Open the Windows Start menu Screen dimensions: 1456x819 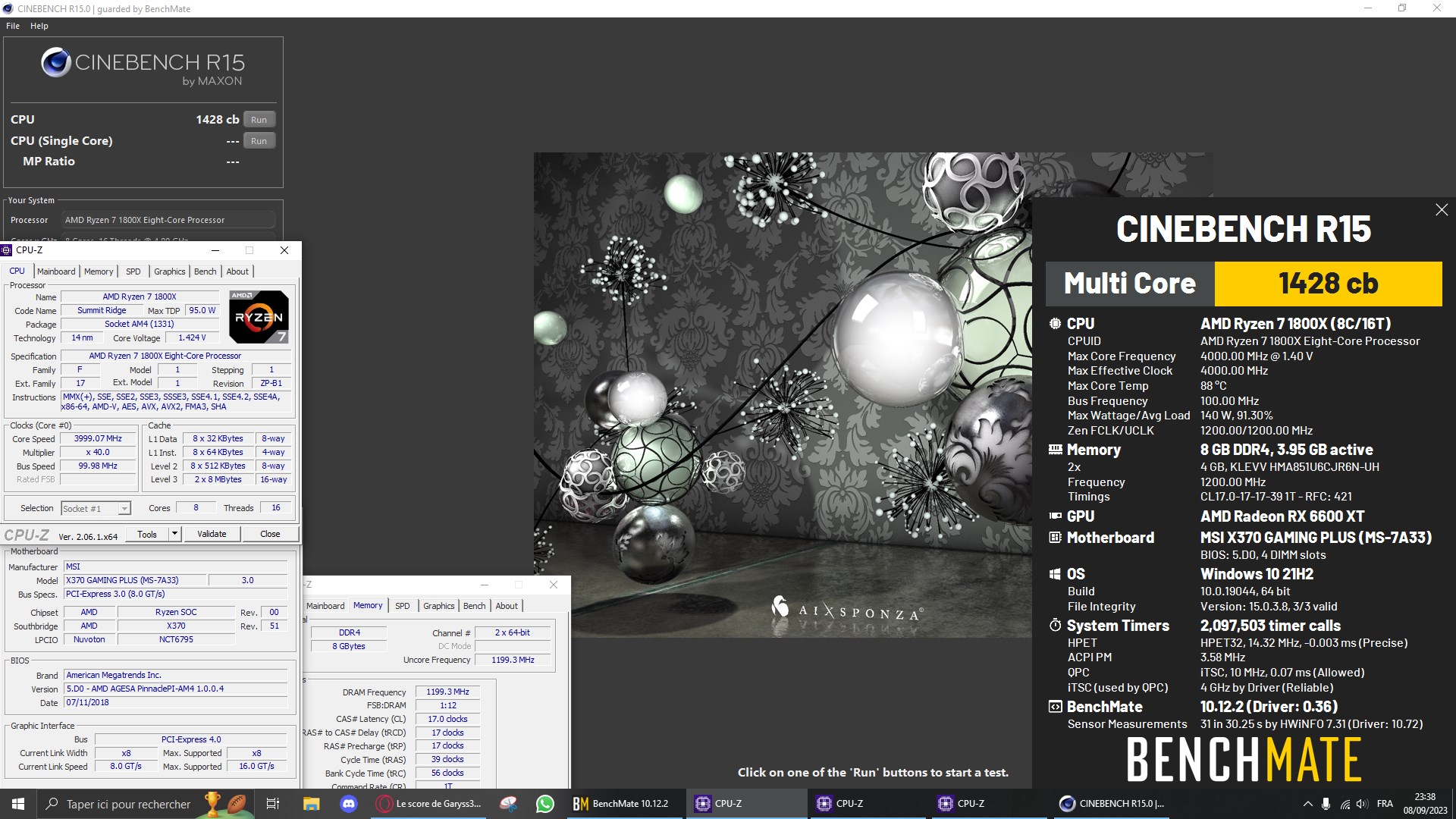tap(18, 804)
